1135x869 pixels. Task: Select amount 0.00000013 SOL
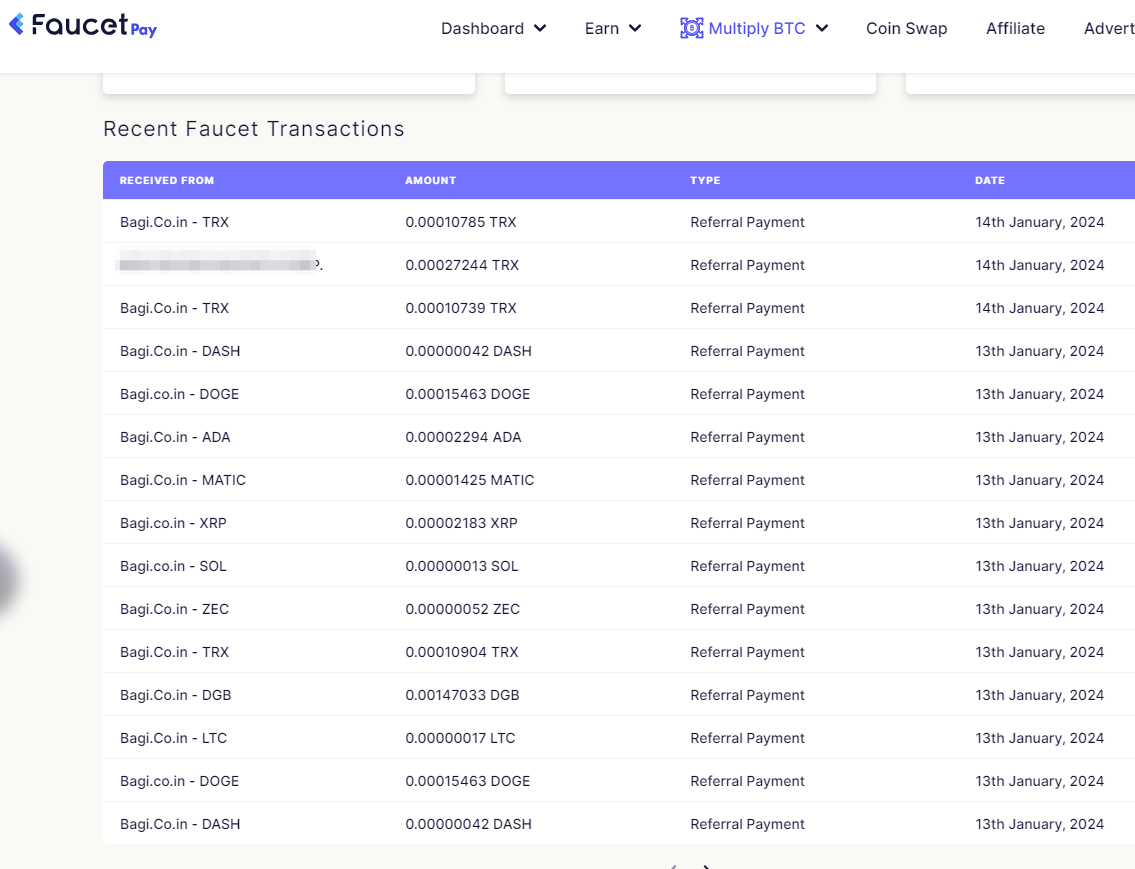(x=461, y=566)
